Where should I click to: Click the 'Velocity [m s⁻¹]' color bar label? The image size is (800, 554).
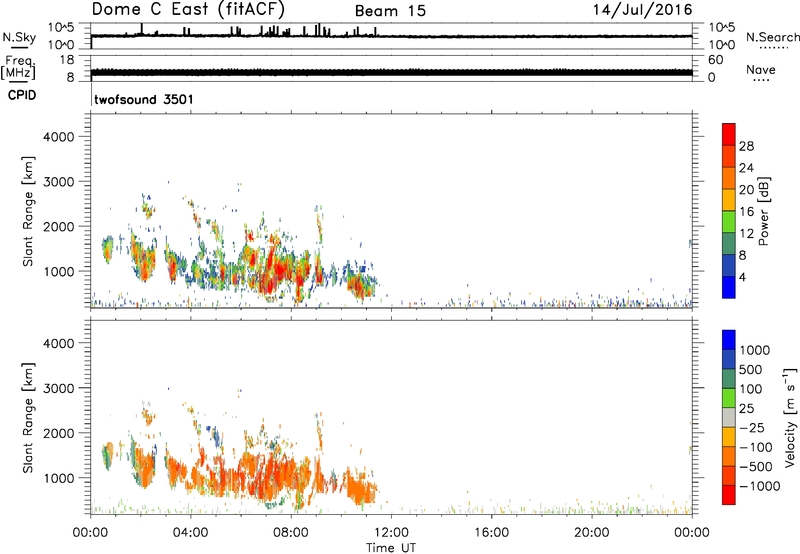tap(790, 417)
